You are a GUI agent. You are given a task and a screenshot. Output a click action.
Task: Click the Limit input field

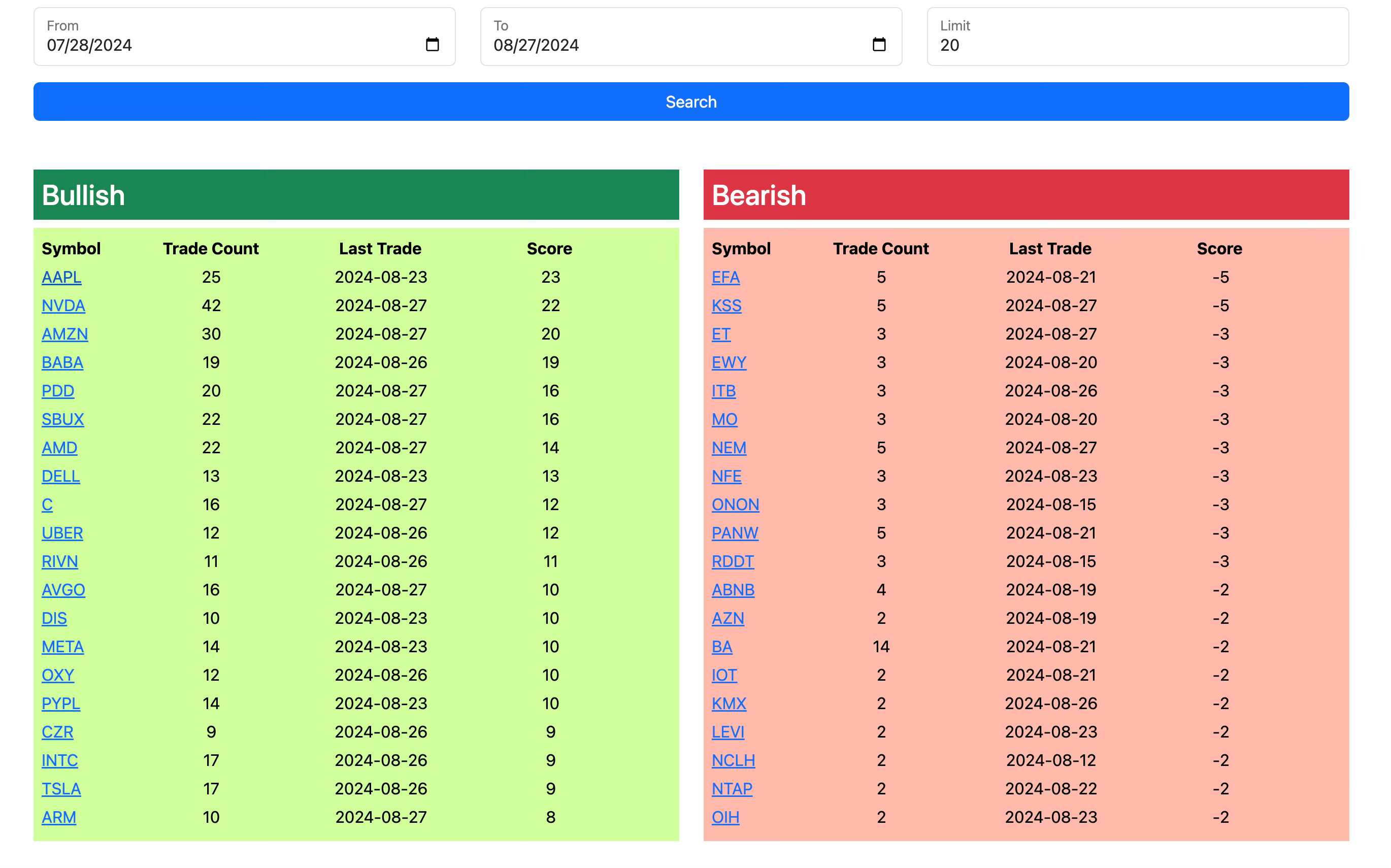pyautogui.click(x=1138, y=37)
